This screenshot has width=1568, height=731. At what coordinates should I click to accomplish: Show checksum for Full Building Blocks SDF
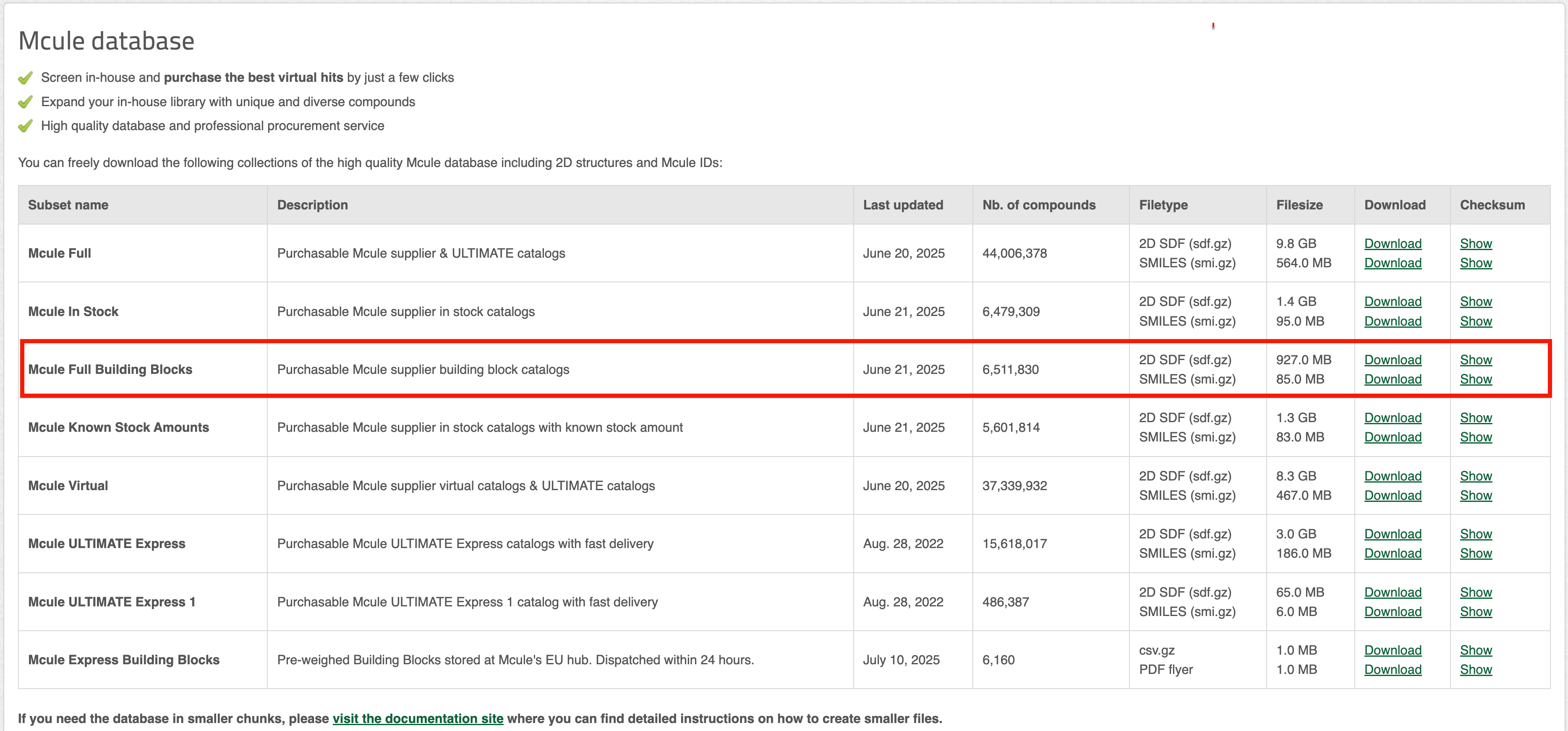point(1476,360)
